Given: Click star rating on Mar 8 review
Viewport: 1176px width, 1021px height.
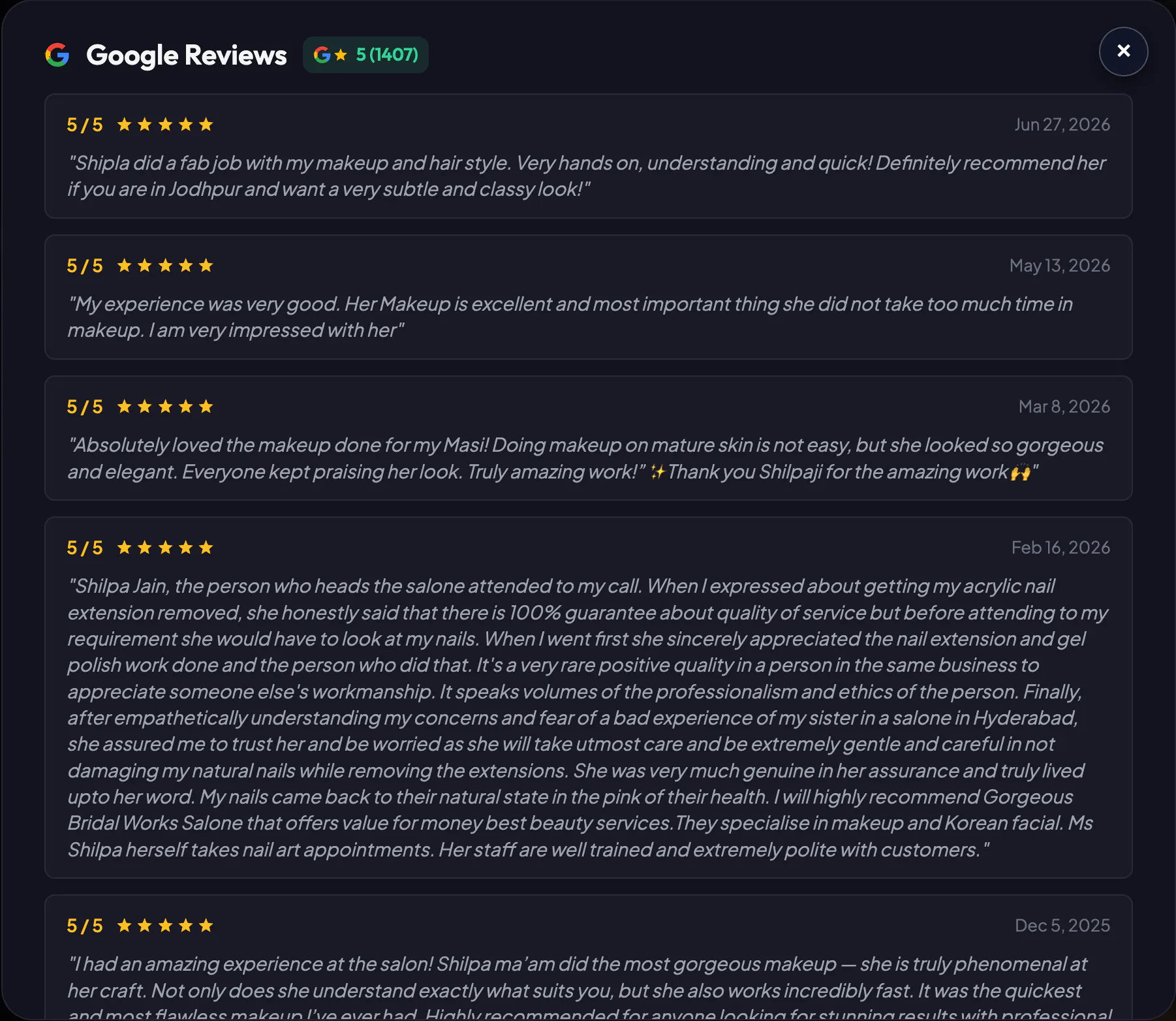Looking at the screenshot, I should [165, 407].
